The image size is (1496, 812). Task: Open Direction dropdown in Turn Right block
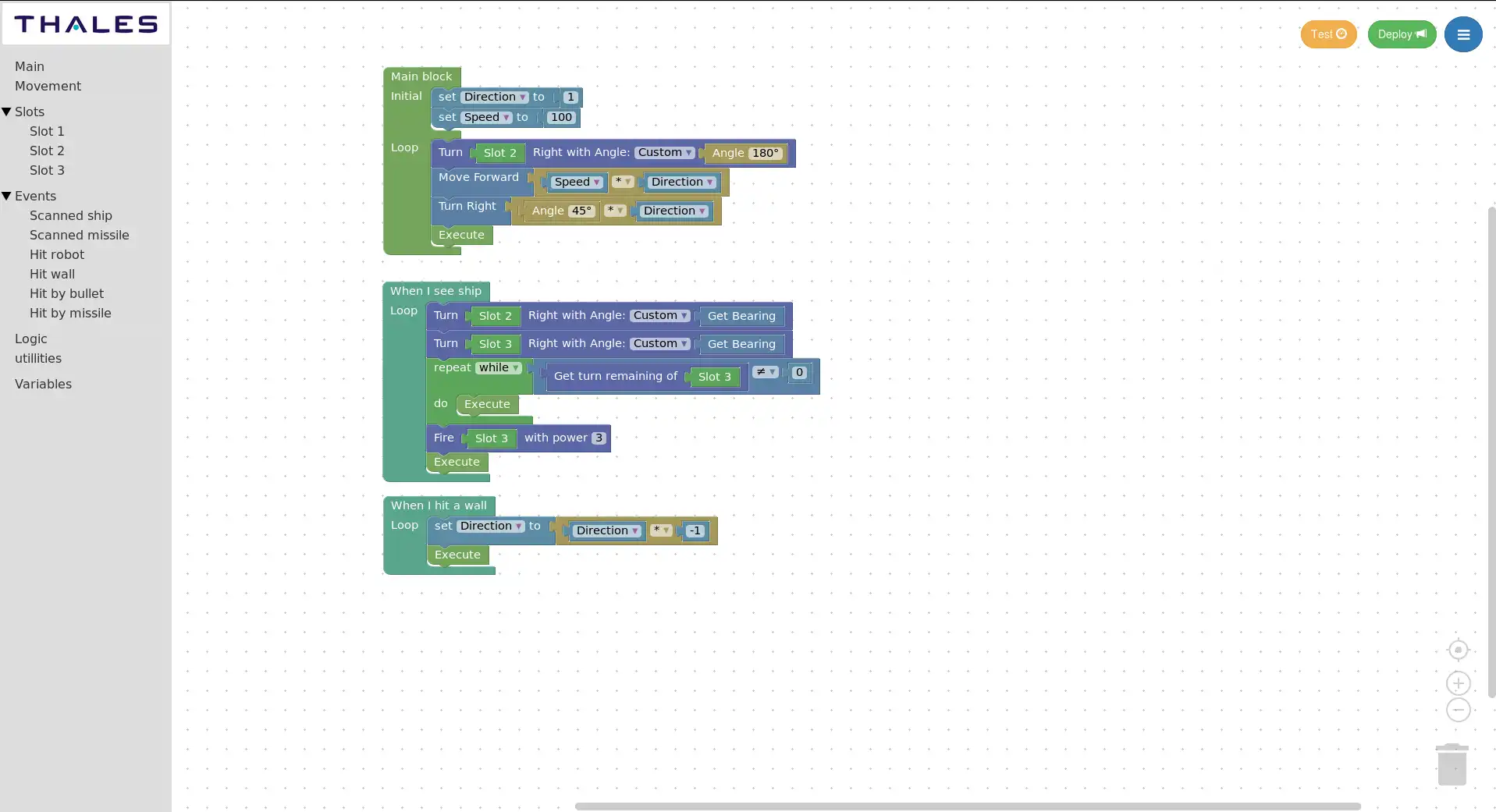674,211
